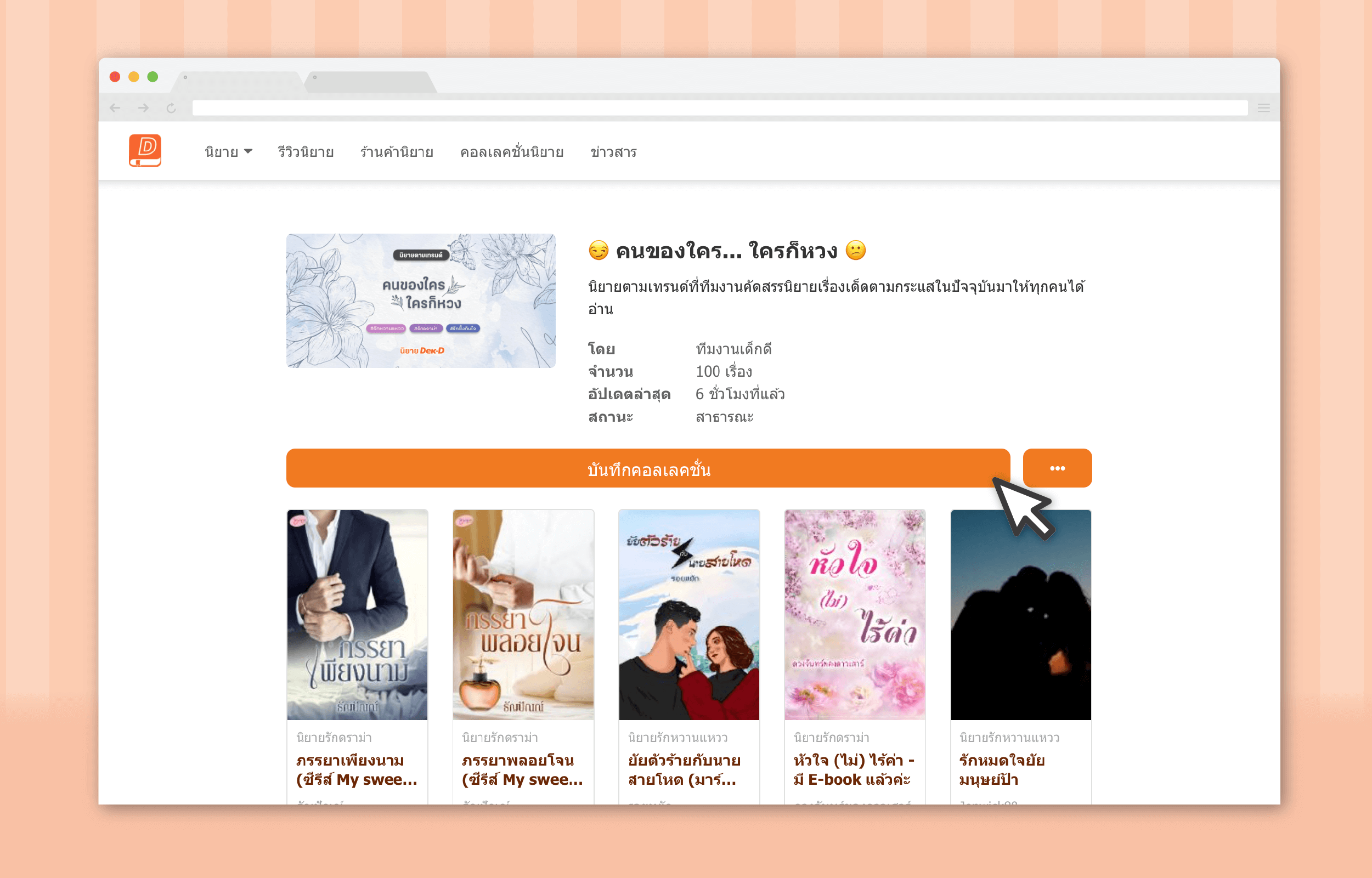Open รีวิวนิยาย in the navigation
The image size is (1372, 878).
[x=306, y=152]
